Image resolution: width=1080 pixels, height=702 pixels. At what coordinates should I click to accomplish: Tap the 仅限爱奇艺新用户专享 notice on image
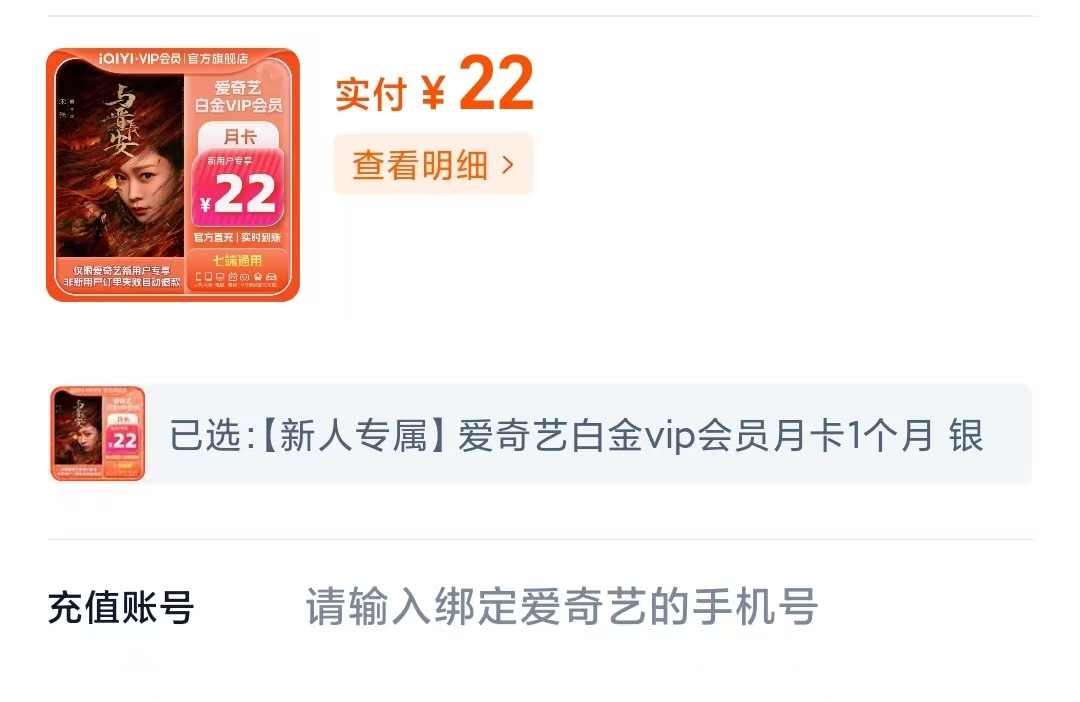tap(122, 270)
